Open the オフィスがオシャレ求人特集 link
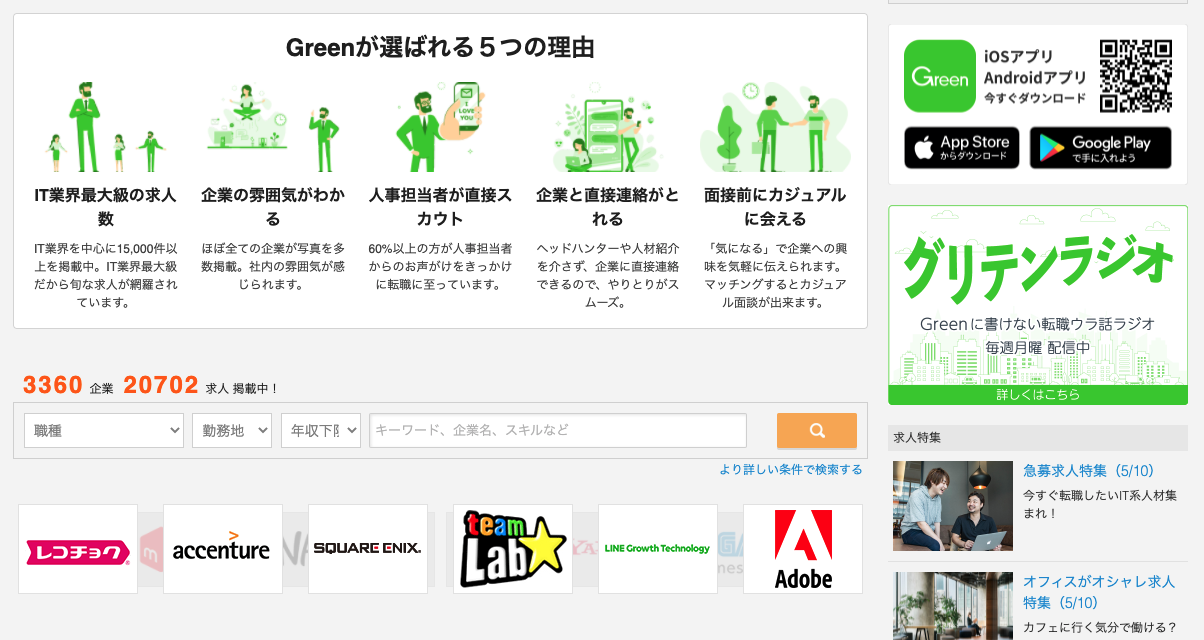 tap(1096, 592)
